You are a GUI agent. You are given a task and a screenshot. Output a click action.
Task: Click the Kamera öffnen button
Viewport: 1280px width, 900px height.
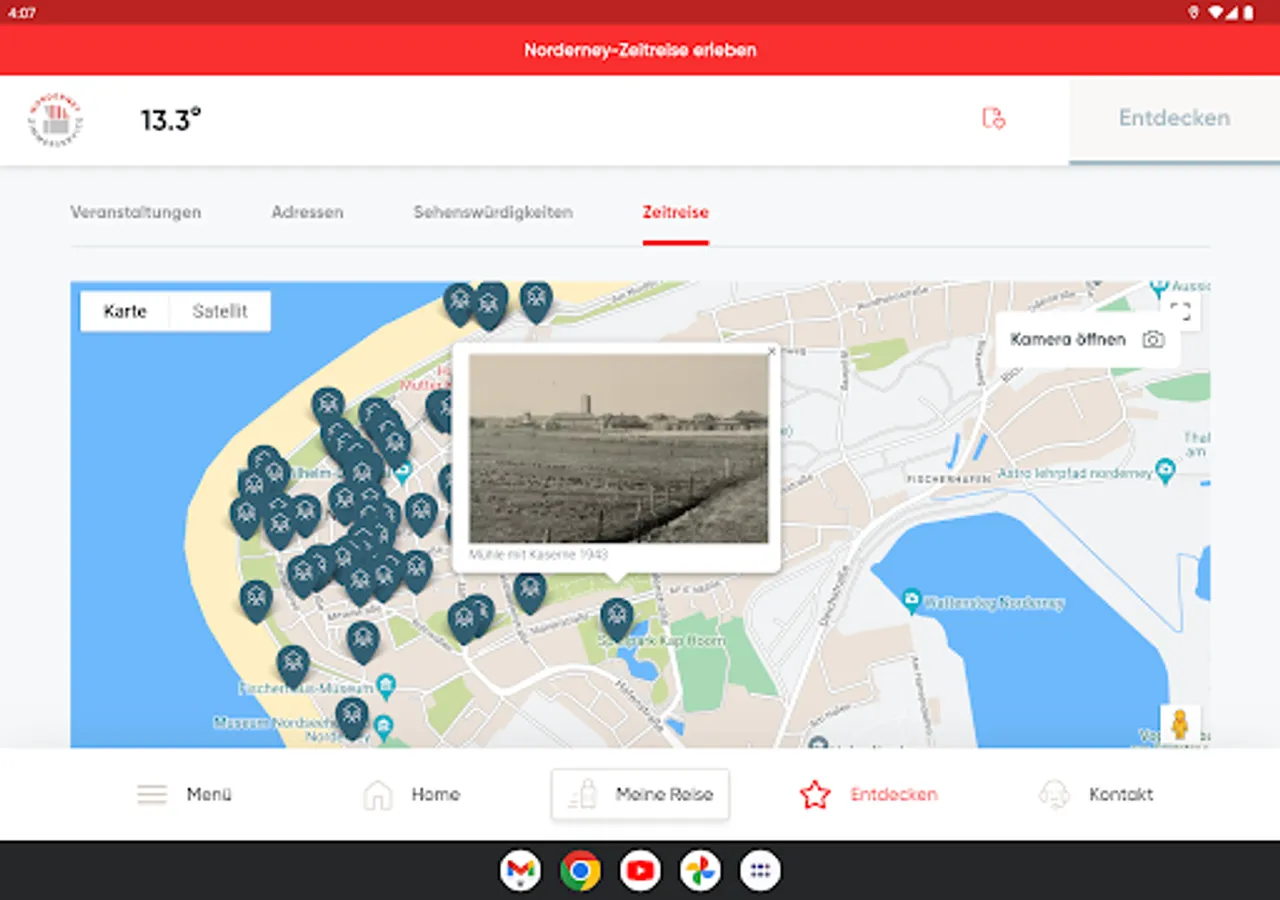[x=1087, y=339]
